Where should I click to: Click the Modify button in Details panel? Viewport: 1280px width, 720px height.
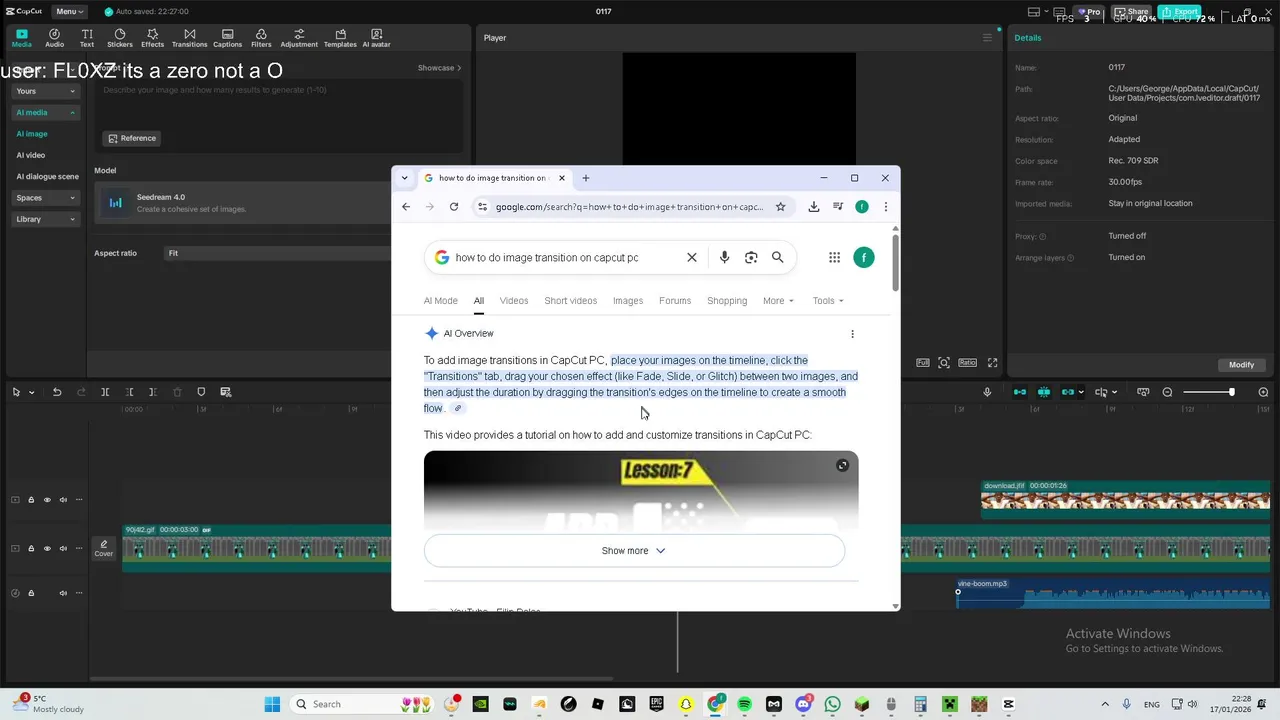point(1241,365)
